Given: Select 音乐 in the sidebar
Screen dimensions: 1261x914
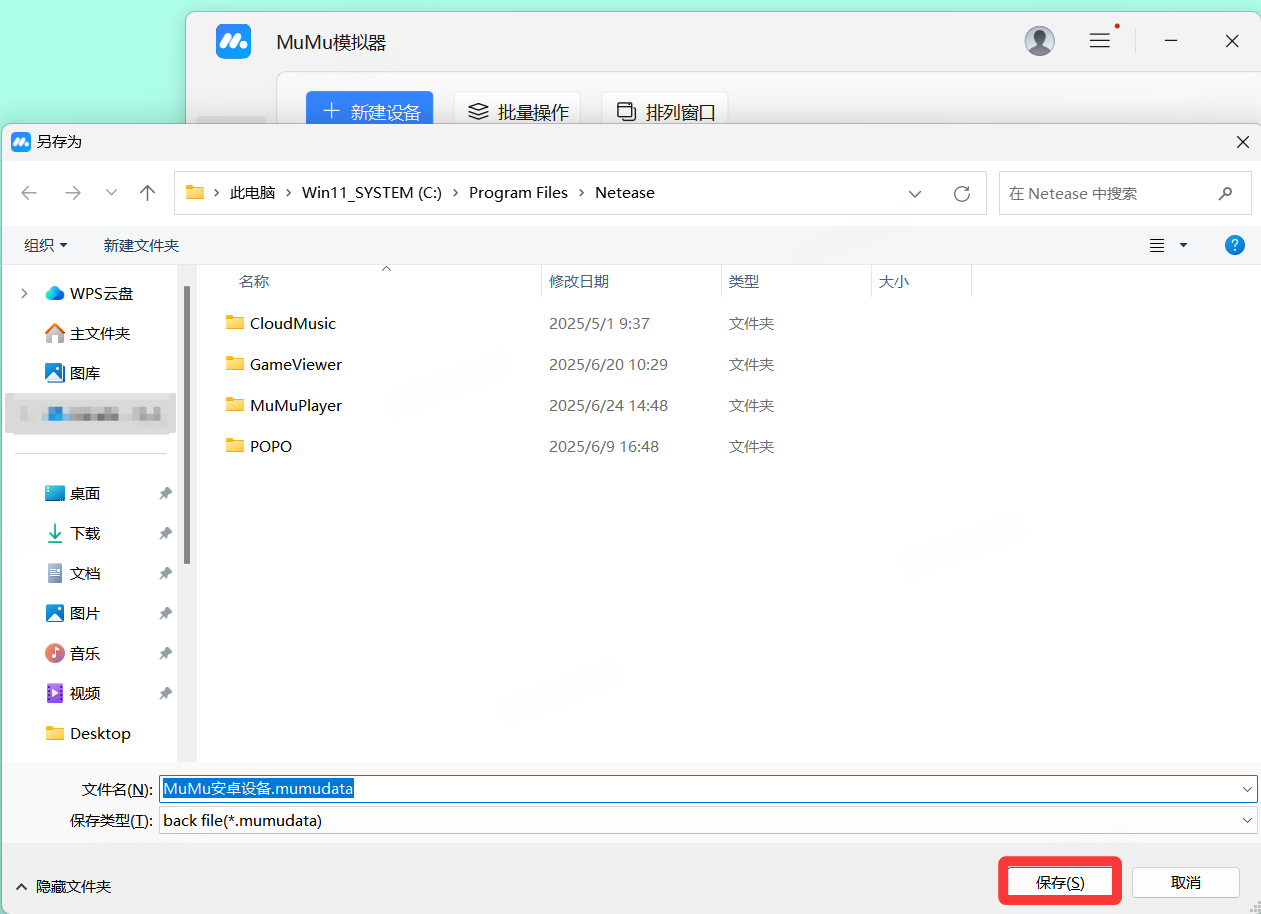Looking at the screenshot, I should click(84, 653).
